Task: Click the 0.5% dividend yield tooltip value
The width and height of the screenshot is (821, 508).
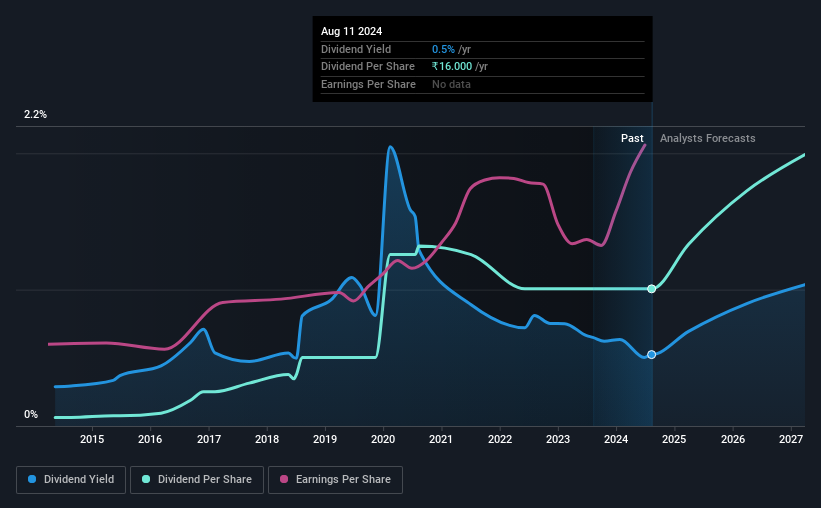Action: point(443,49)
